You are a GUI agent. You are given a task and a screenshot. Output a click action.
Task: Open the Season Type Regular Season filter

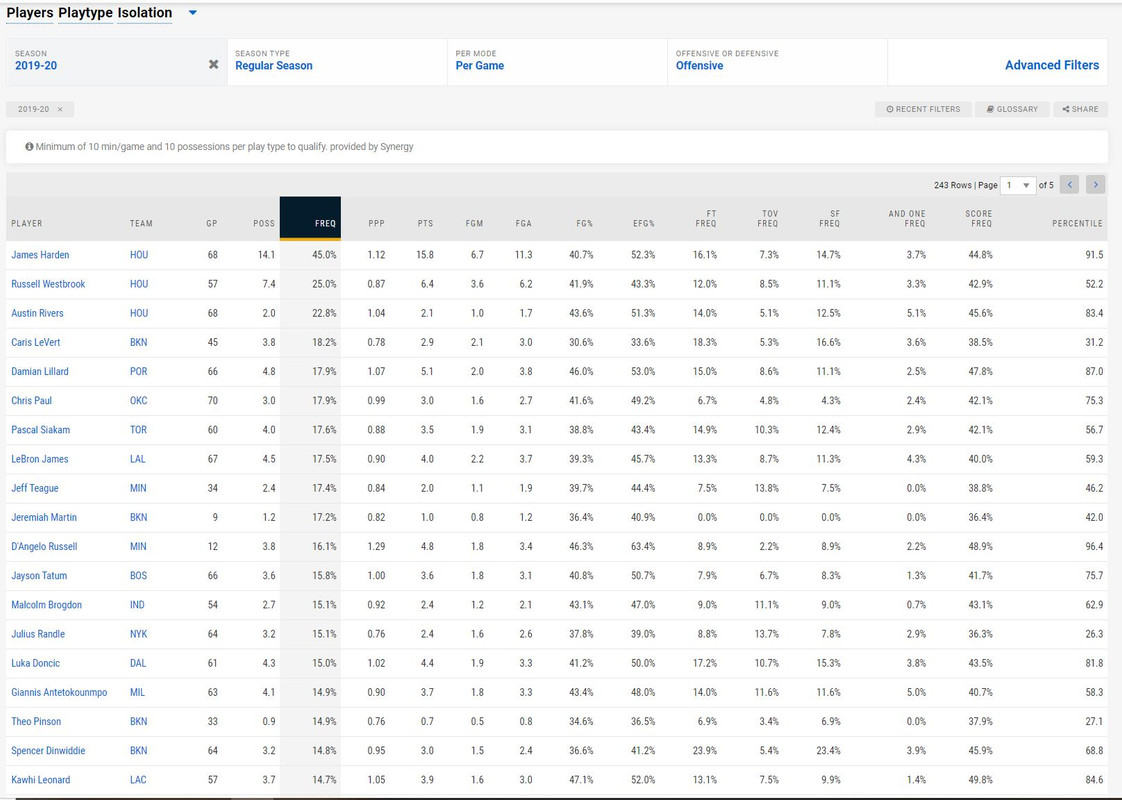click(337, 62)
